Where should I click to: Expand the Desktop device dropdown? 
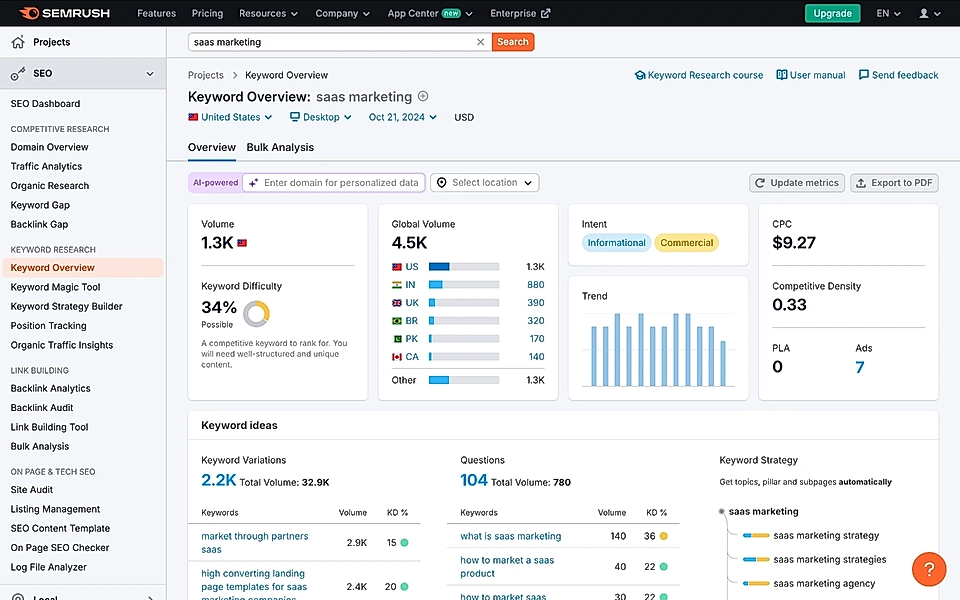(320, 117)
